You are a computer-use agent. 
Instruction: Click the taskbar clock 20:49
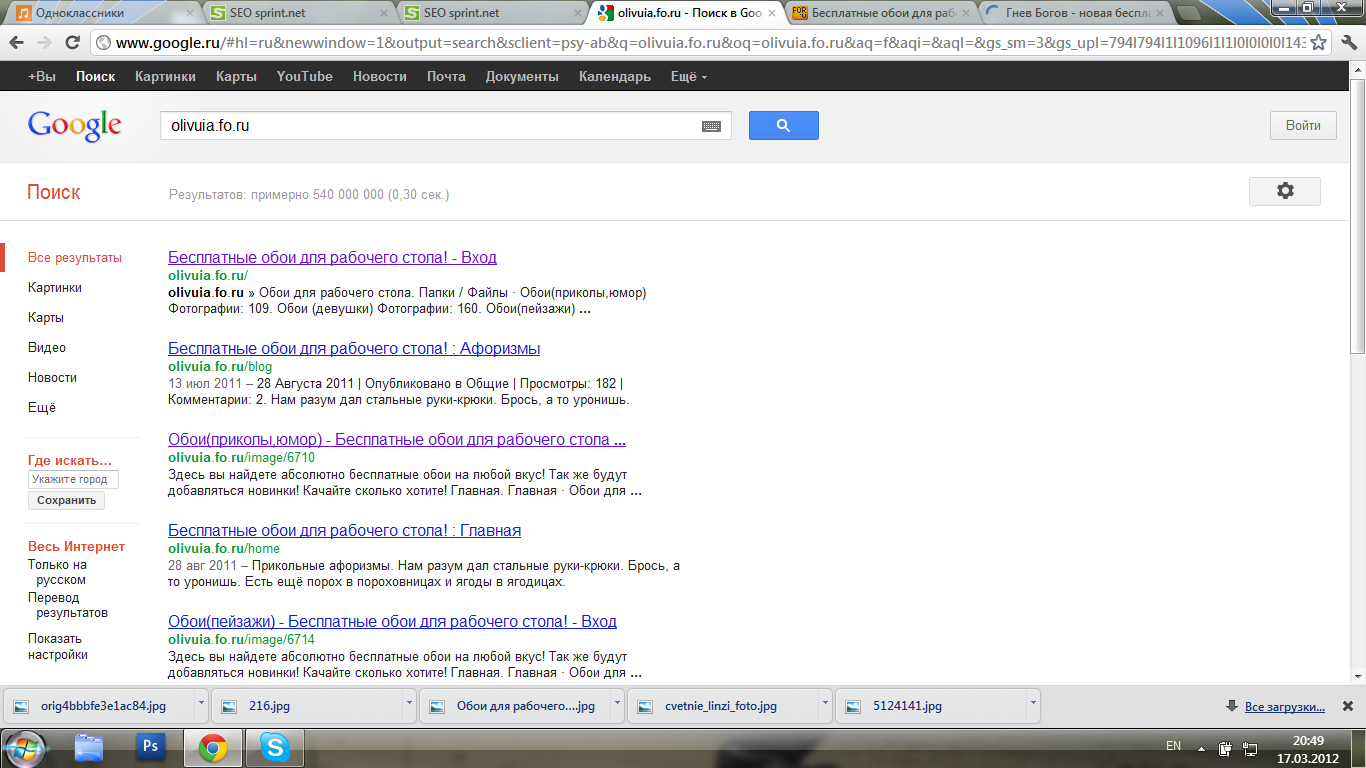click(1307, 740)
